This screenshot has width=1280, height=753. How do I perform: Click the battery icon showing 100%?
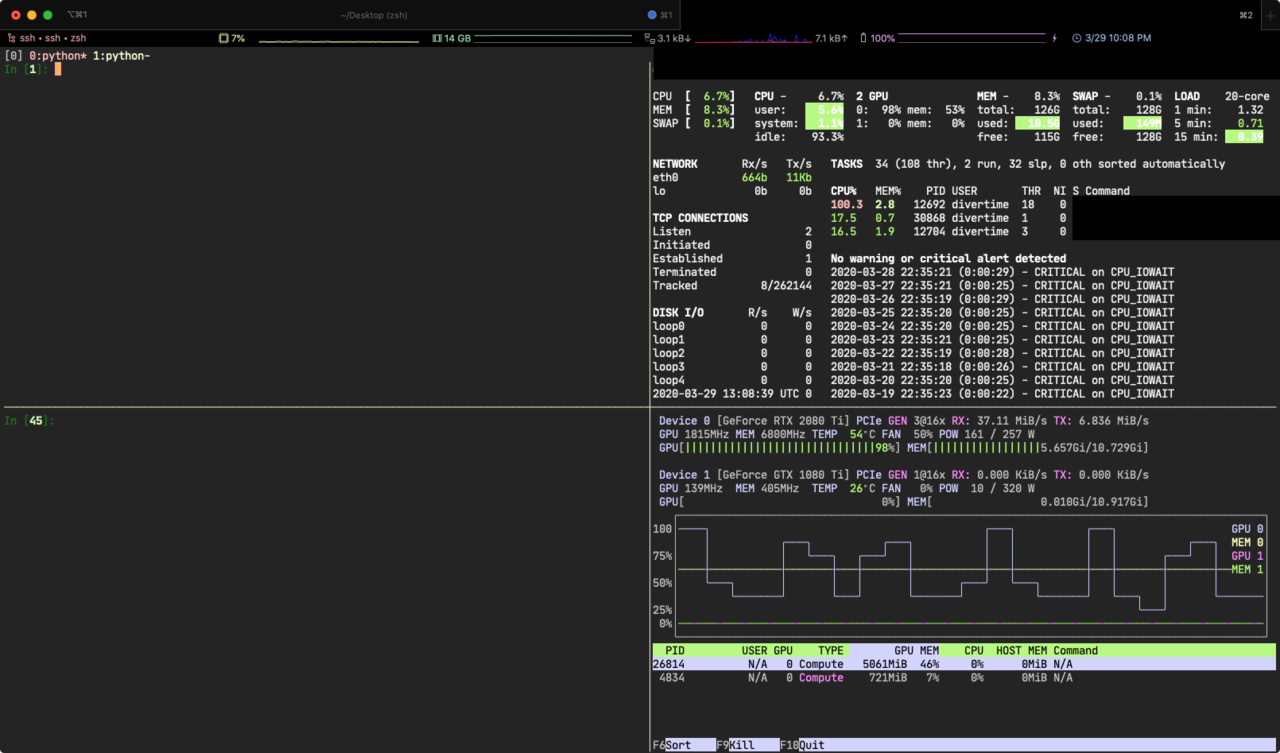pos(863,38)
